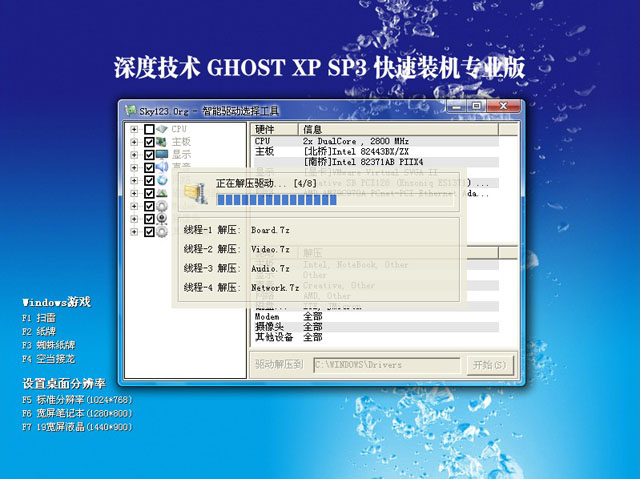
Task: Expand the CPU tree node
Action: 134,129
